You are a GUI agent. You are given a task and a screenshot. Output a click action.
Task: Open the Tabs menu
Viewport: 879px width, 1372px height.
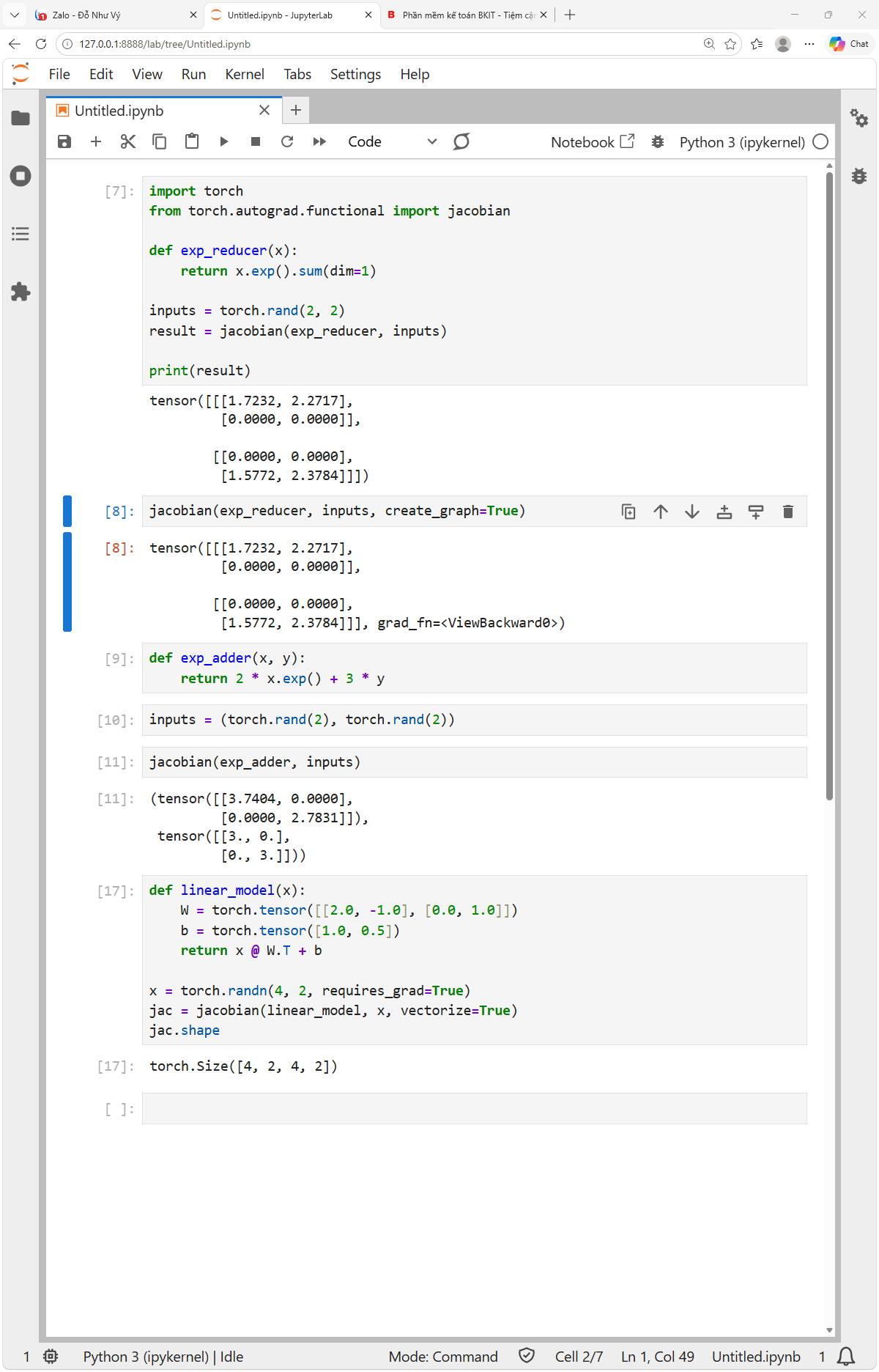297,74
